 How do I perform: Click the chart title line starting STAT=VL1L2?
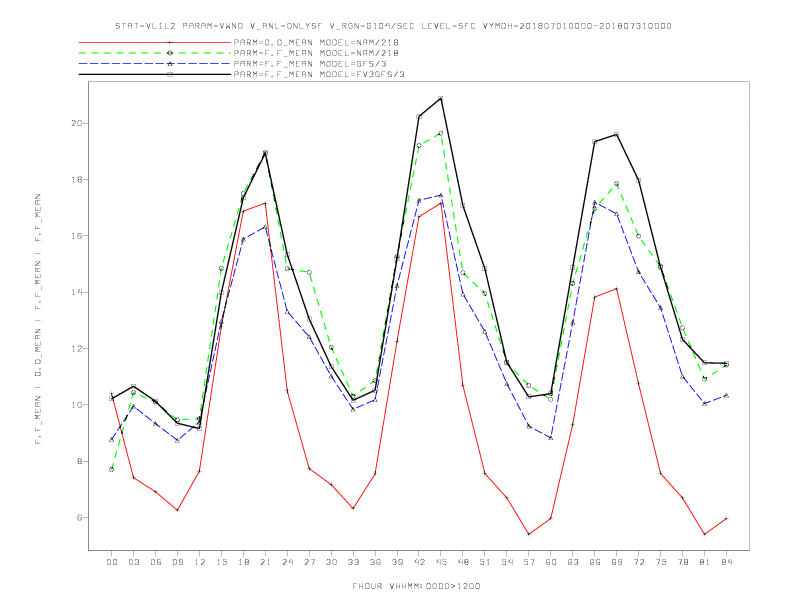(393, 26)
